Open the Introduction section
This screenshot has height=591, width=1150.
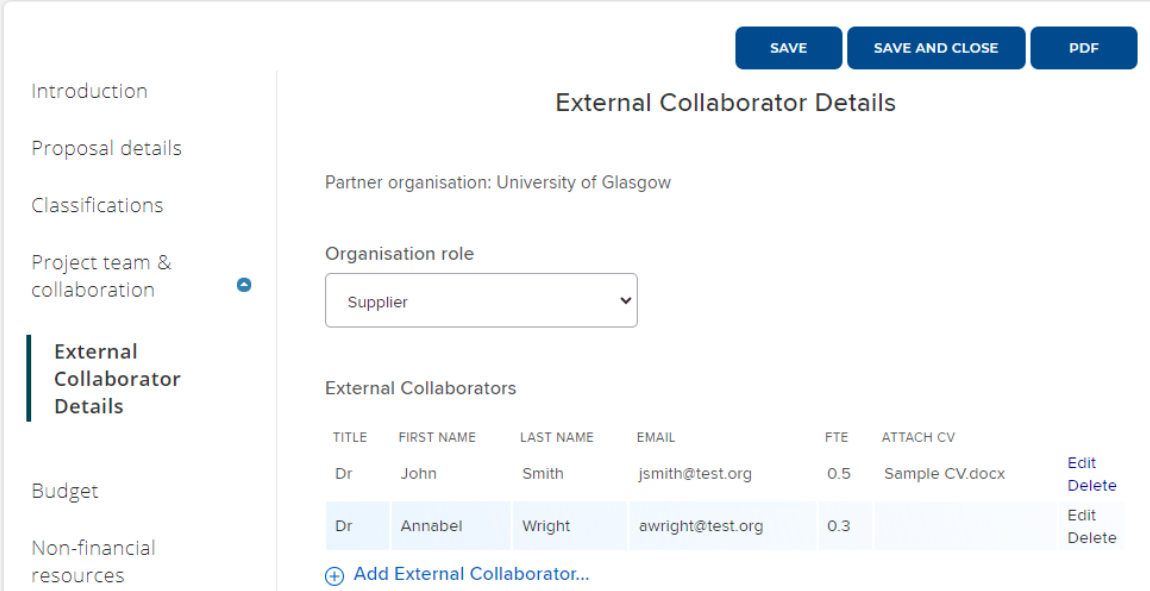(89, 91)
